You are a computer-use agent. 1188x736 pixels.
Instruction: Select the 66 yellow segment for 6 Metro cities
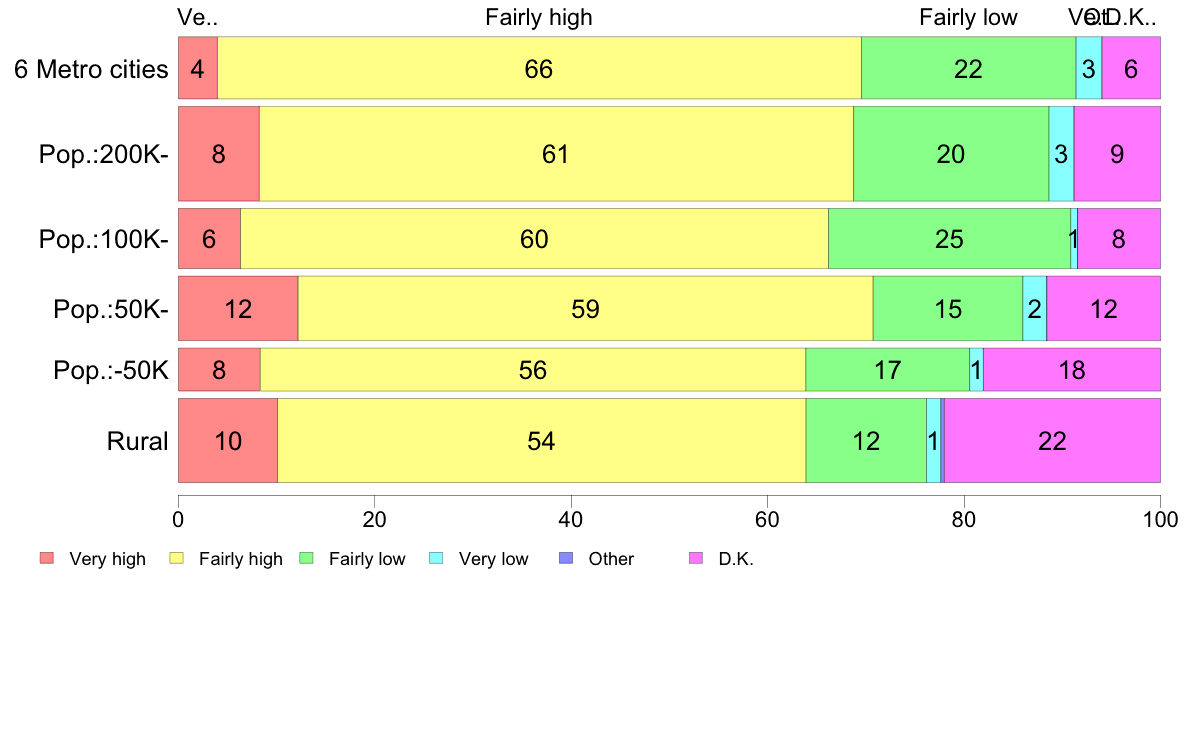539,67
